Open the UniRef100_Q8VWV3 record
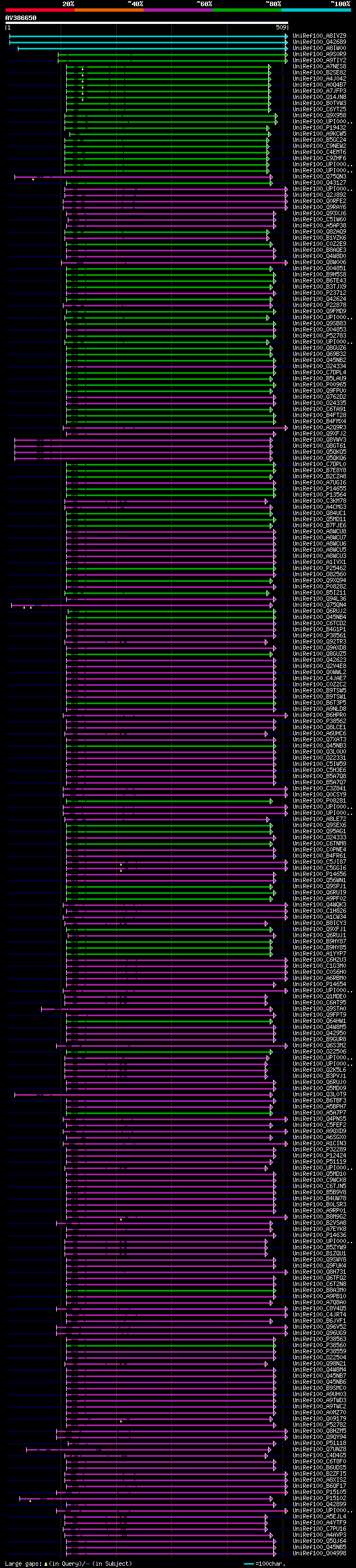The height and width of the screenshot is (1568, 356). pyautogui.click(x=319, y=439)
